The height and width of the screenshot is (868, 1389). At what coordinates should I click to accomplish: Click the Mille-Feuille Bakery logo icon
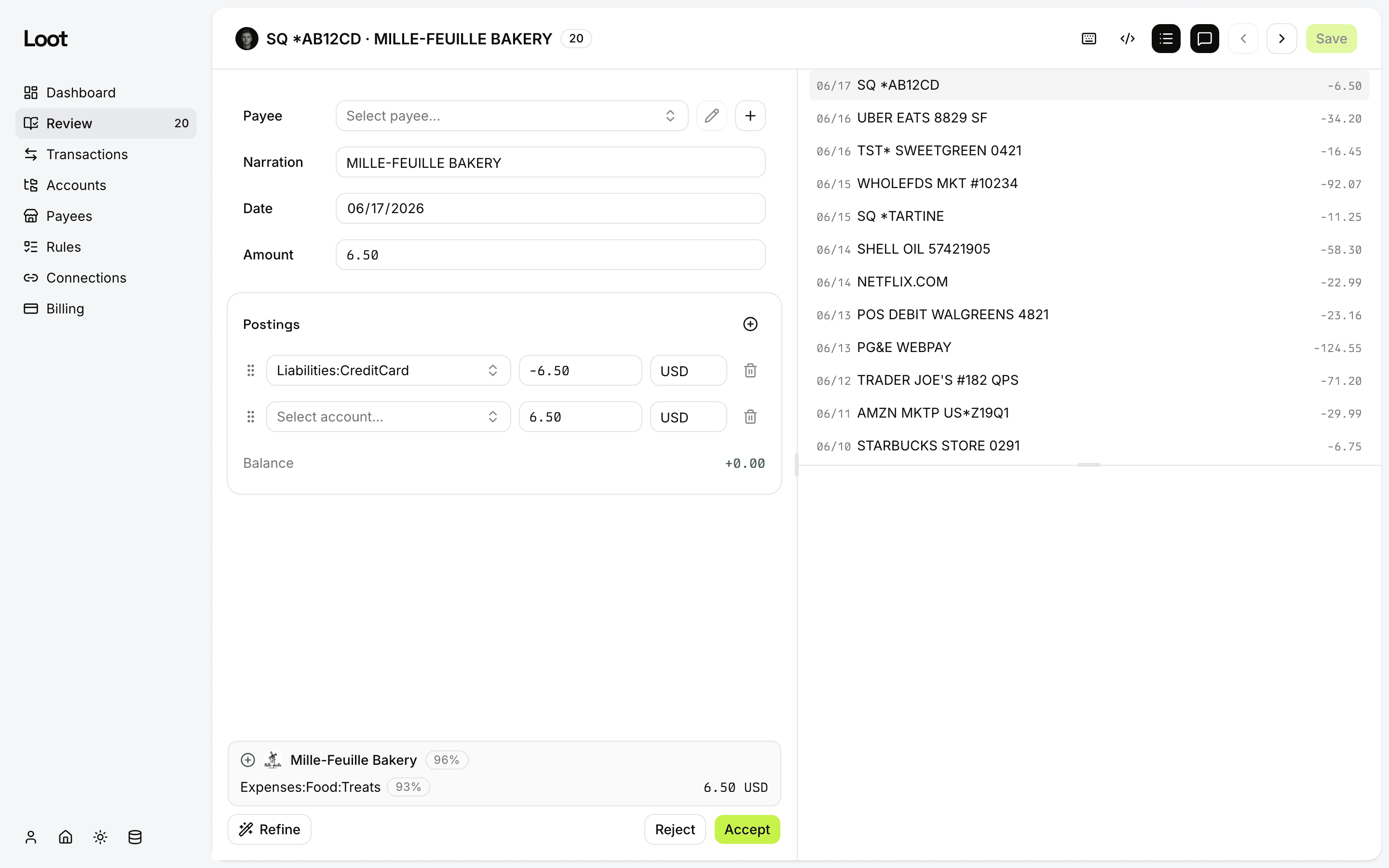272,759
